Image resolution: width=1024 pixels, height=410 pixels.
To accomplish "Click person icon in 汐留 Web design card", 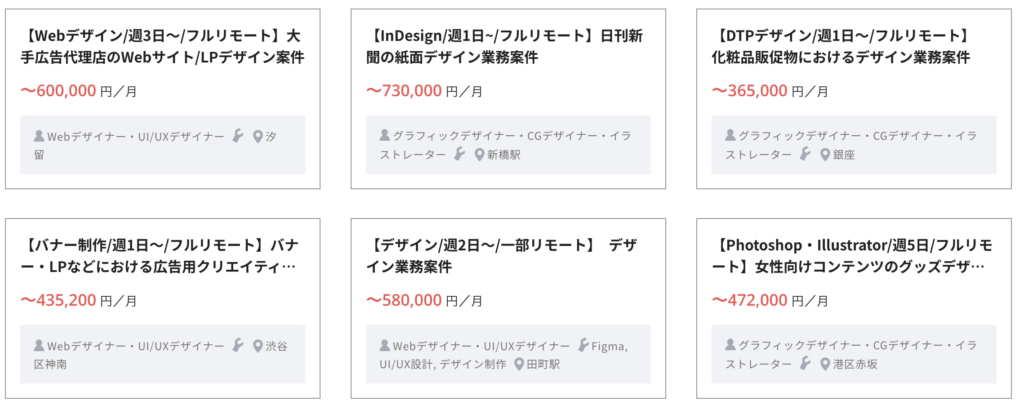I will pos(39,136).
